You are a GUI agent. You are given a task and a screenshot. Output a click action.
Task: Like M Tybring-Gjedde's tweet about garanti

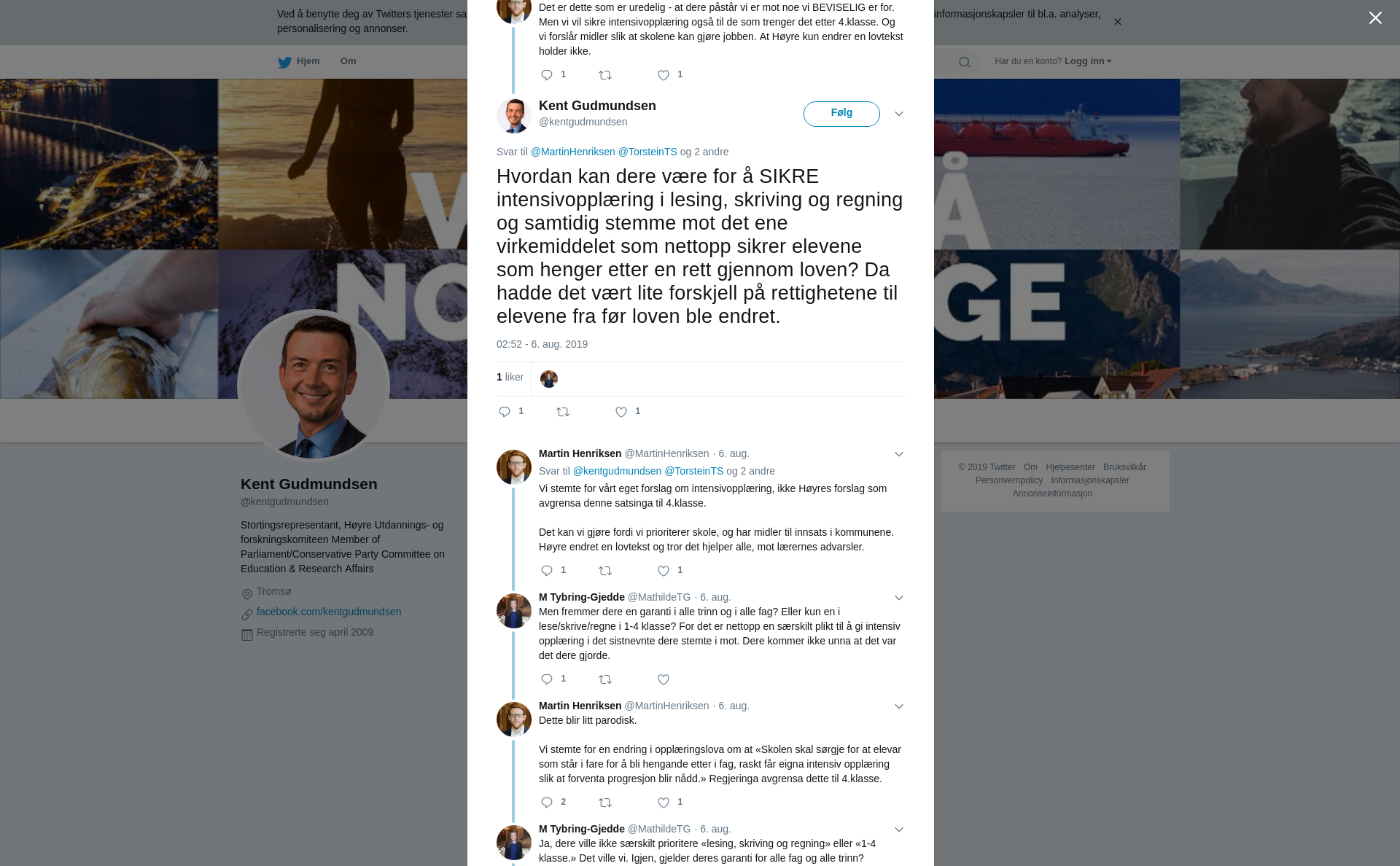(664, 679)
